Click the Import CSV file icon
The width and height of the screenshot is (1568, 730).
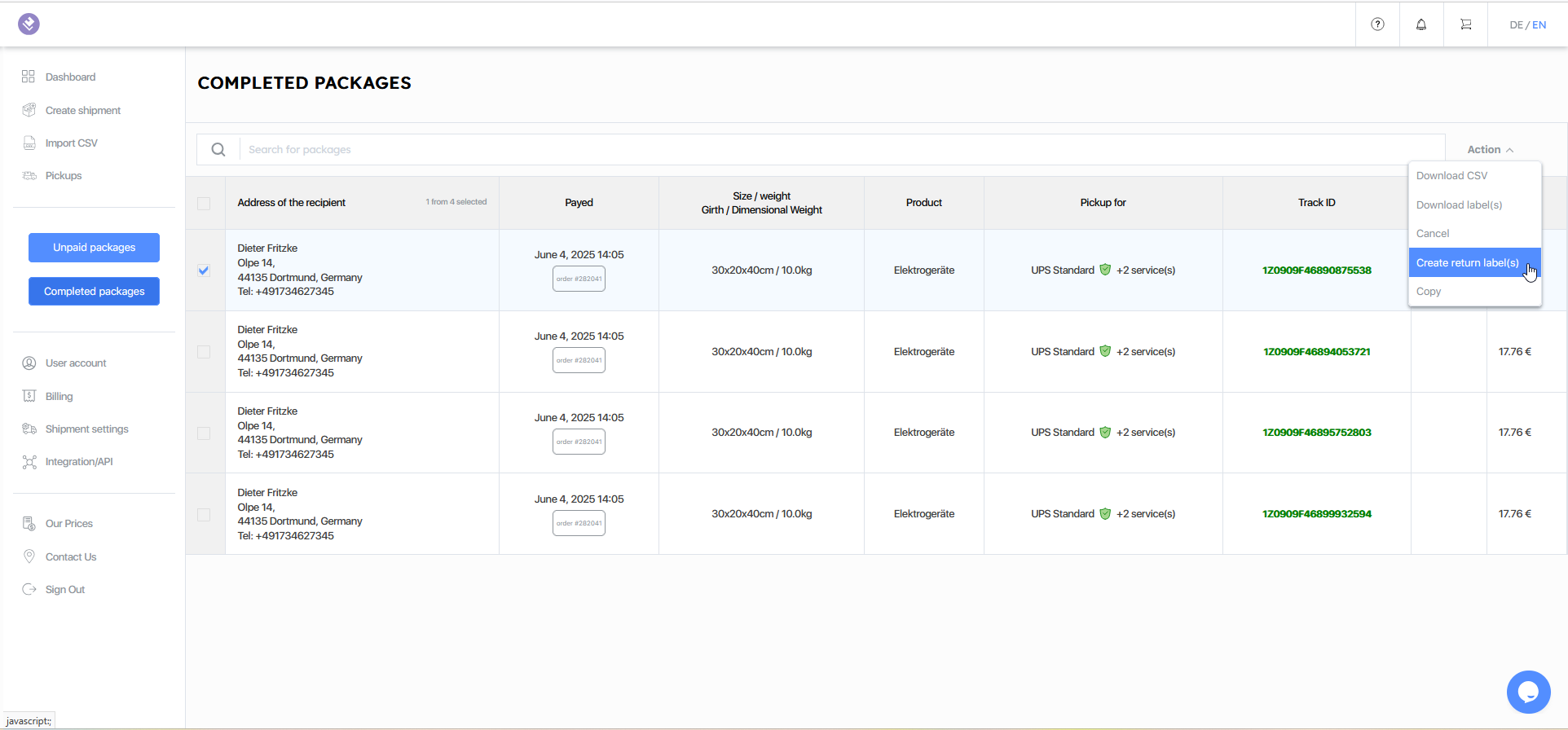tap(29, 143)
